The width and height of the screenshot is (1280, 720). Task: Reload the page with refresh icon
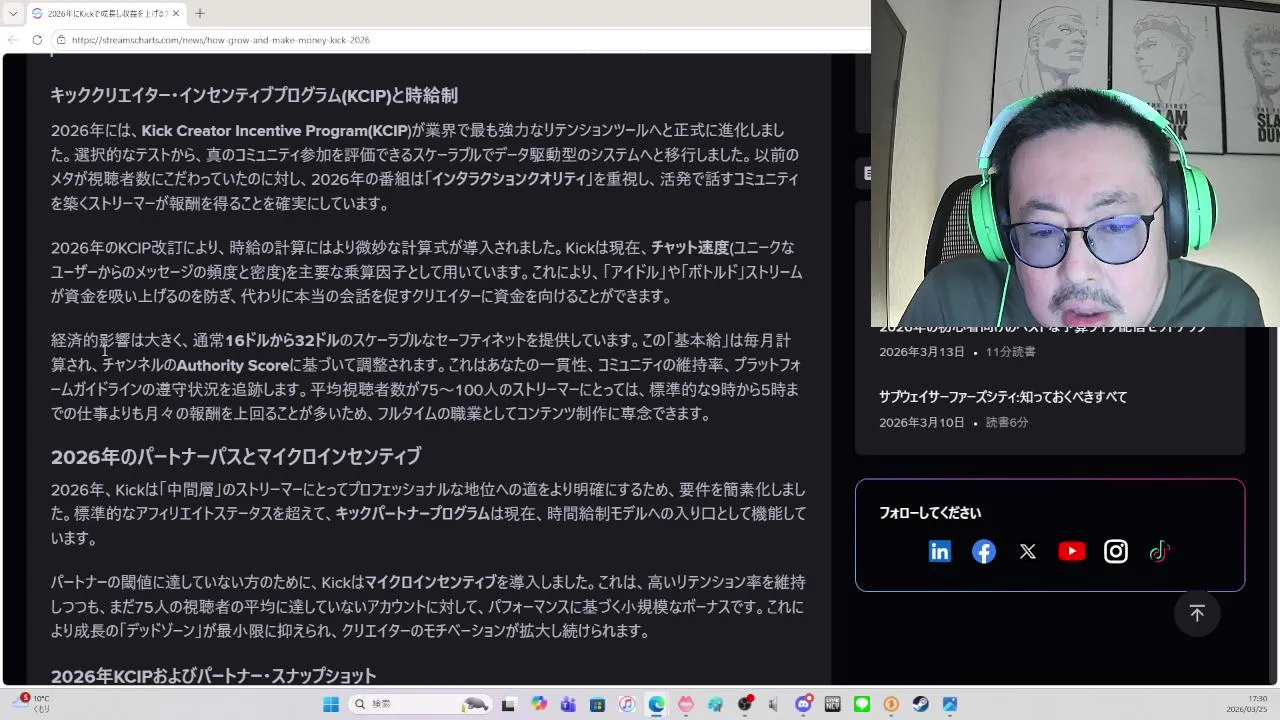point(37,40)
